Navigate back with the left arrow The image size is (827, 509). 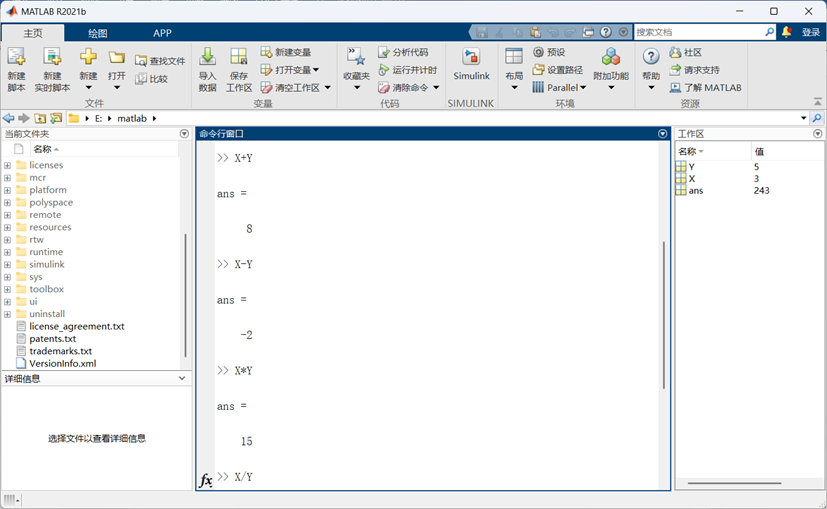[x=8, y=118]
